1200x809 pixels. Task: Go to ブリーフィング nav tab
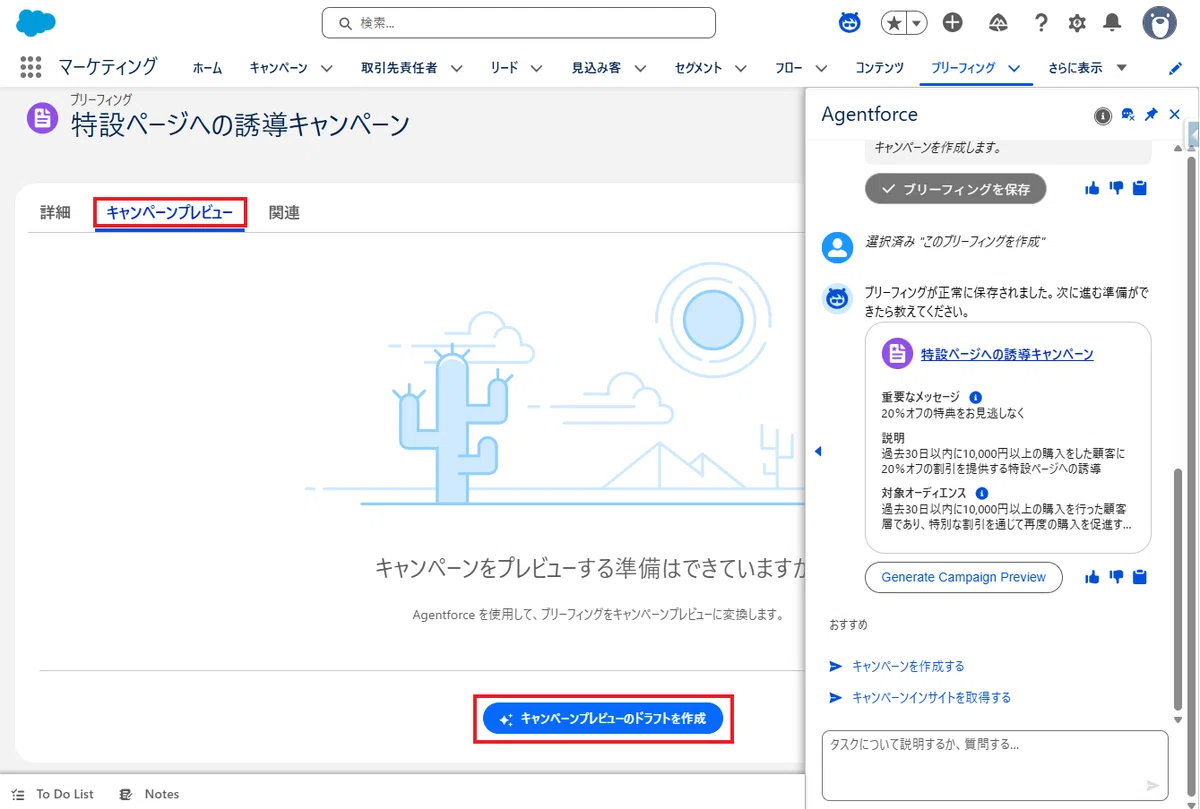point(963,68)
